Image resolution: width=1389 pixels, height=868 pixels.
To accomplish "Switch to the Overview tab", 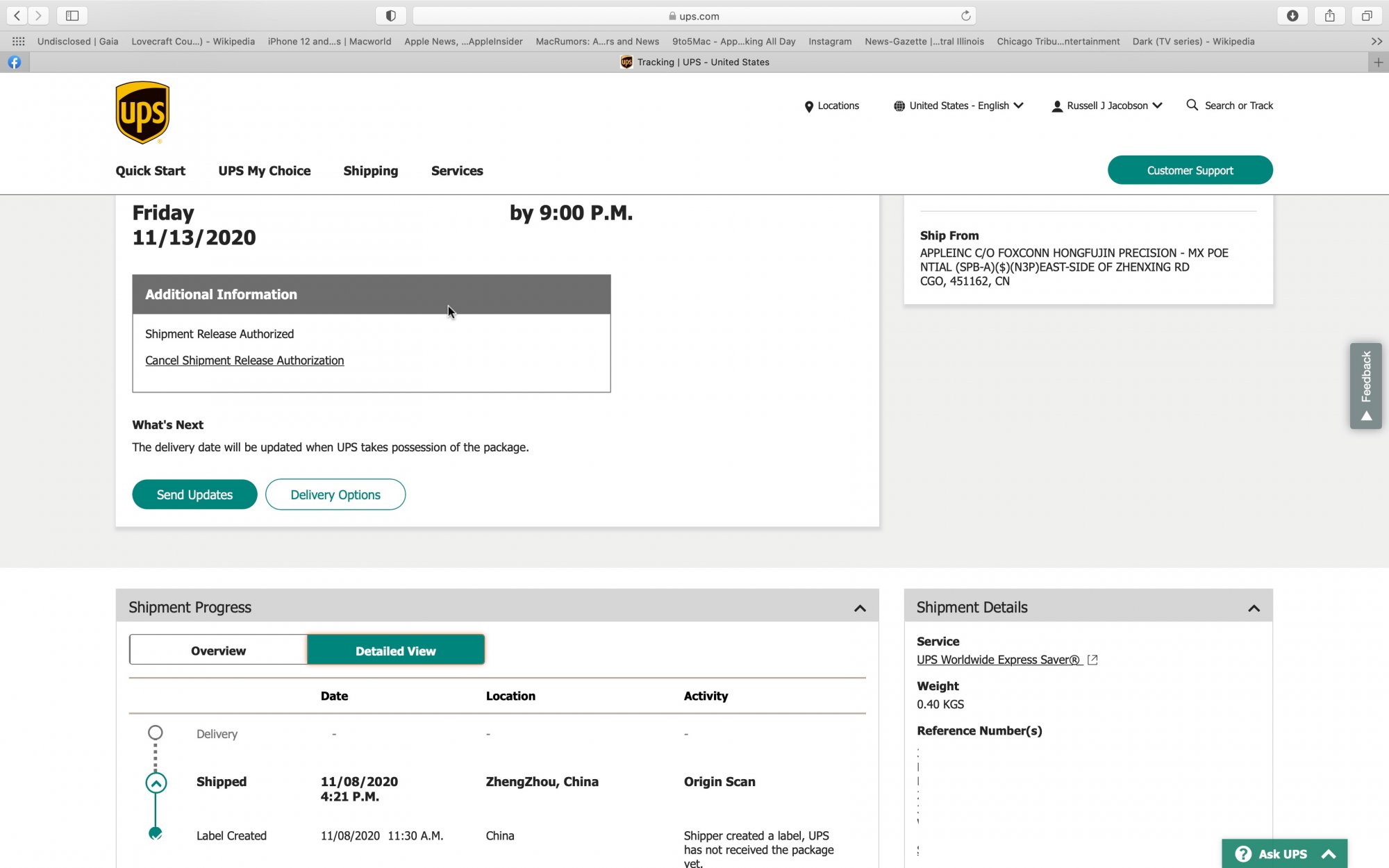I will click(x=218, y=651).
